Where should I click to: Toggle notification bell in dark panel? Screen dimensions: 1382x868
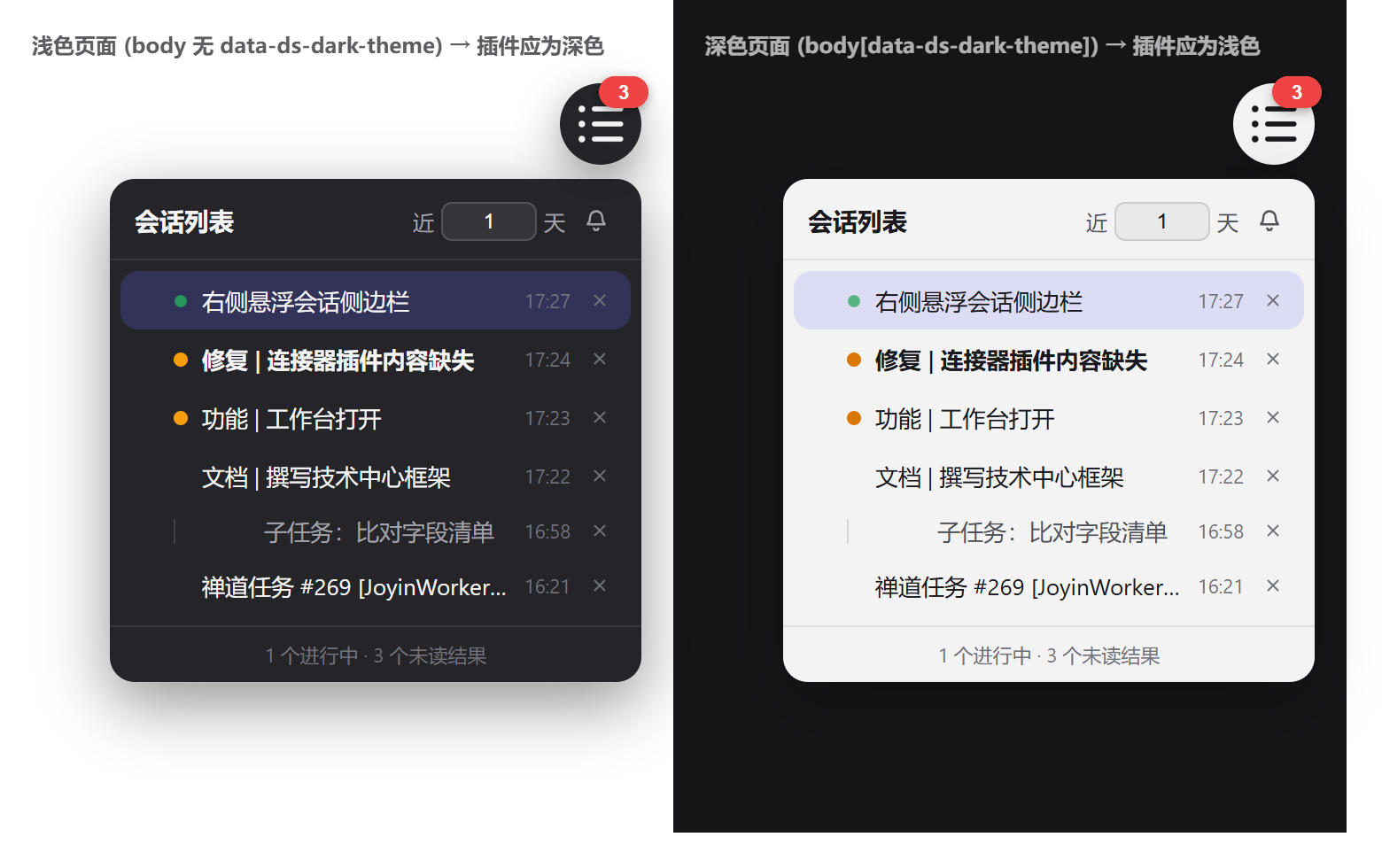[596, 221]
